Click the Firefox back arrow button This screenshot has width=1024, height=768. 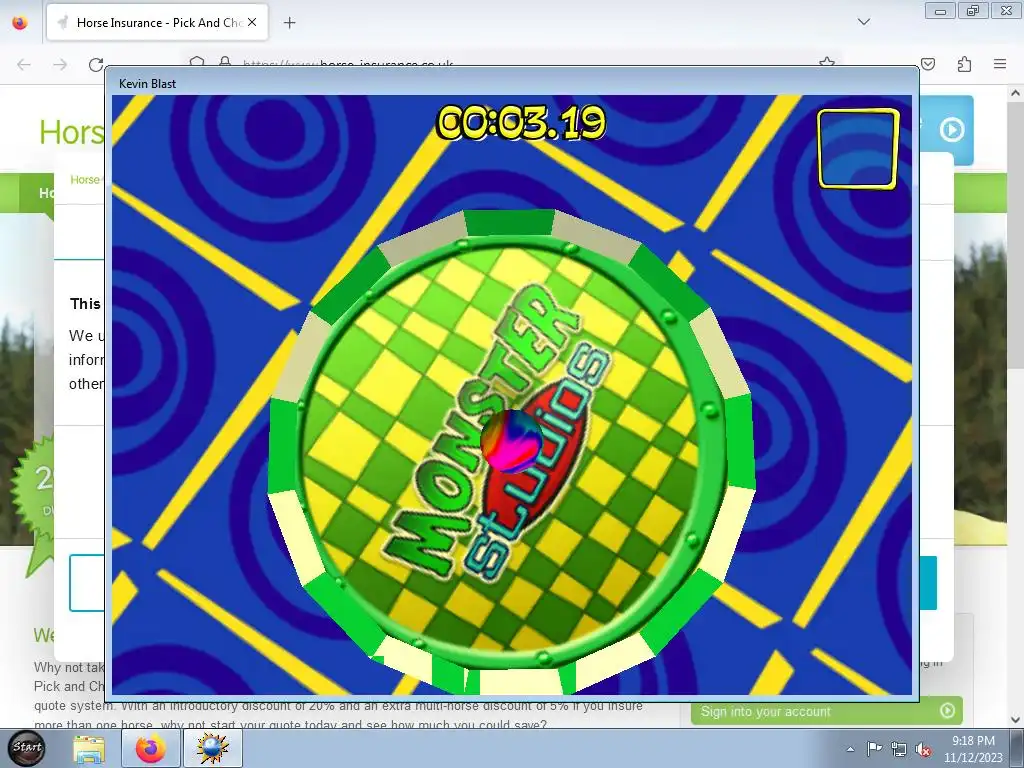[24, 64]
